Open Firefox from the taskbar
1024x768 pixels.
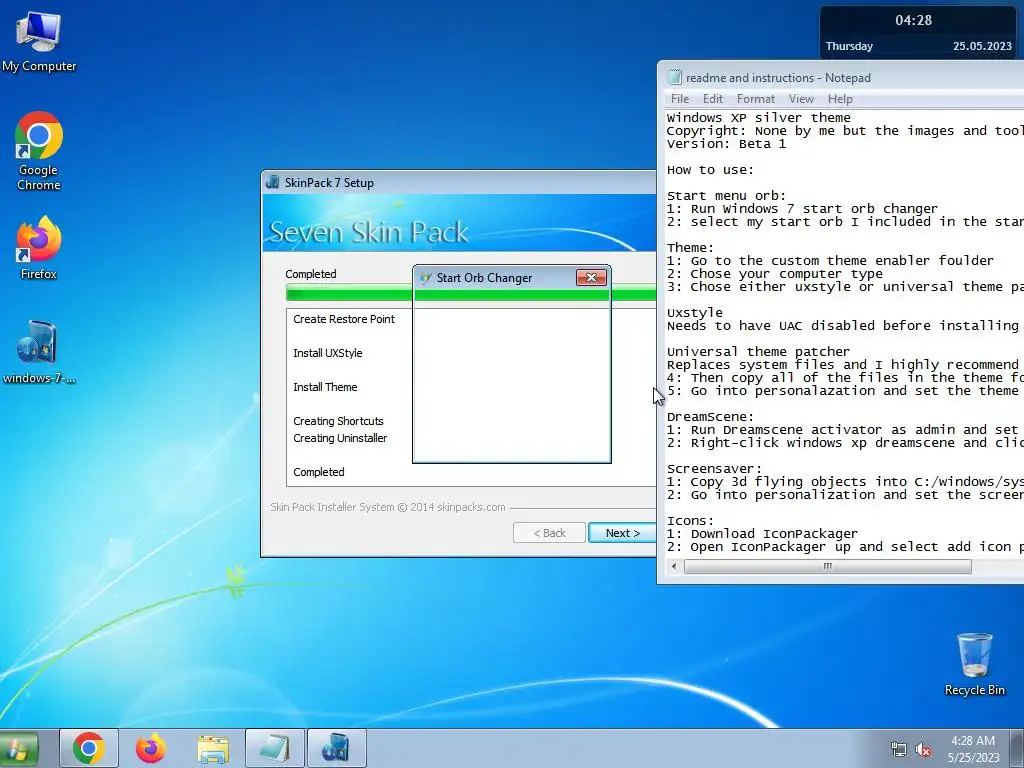pos(150,748)
